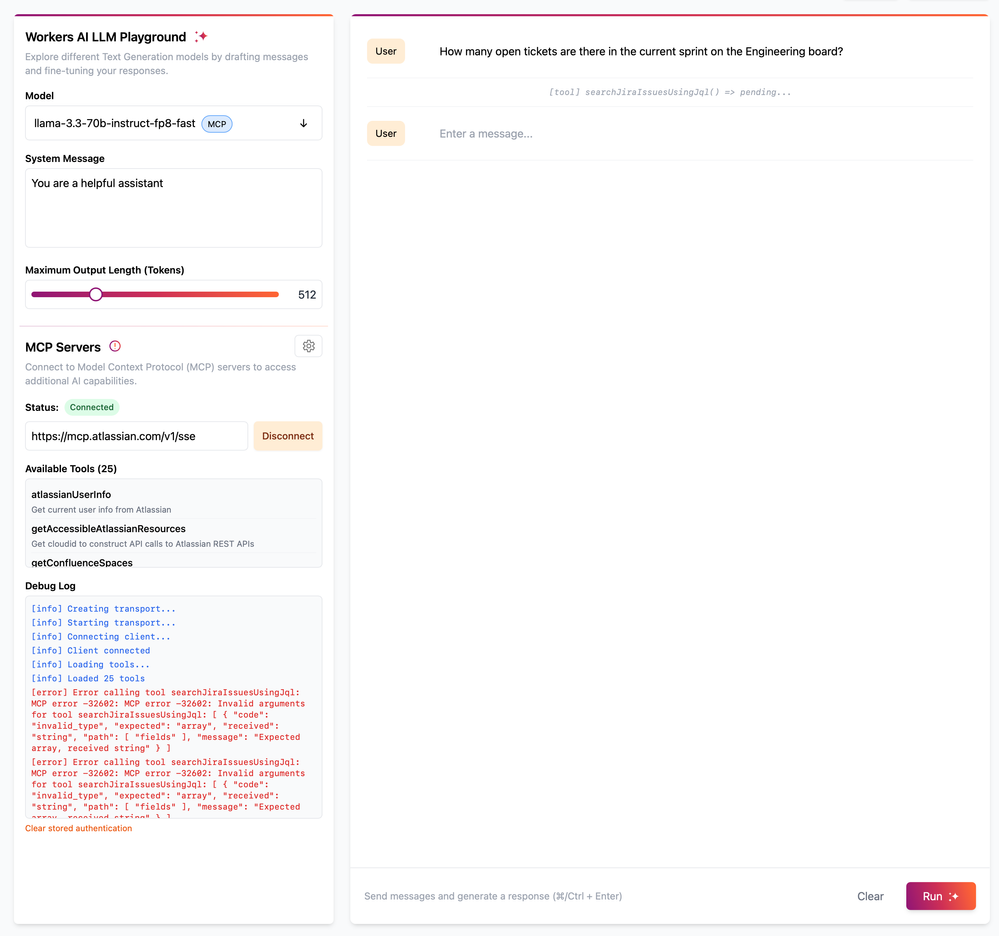Expand the model dropdown arrow
999x936 pixels.
click(x=303, y=123)
